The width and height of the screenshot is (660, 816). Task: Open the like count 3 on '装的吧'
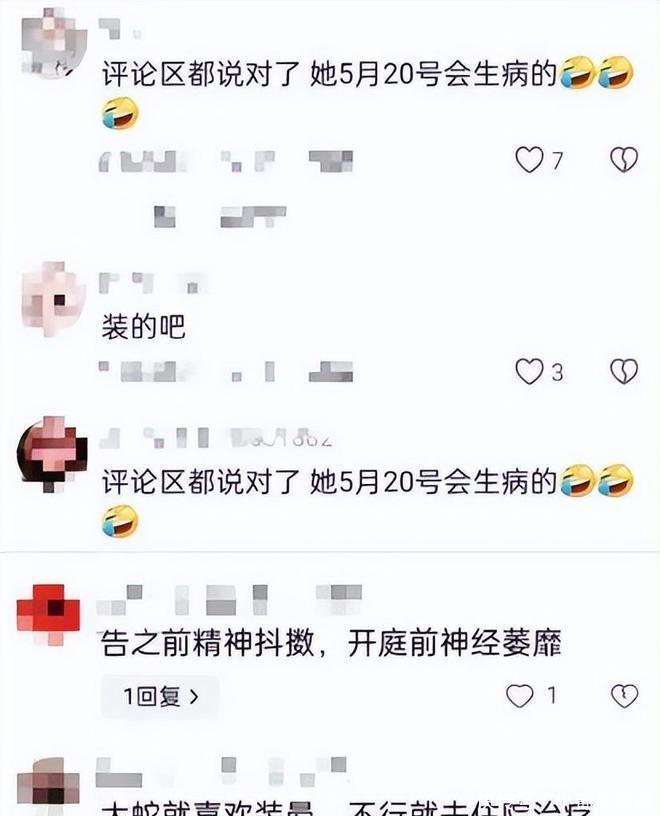(x=557, y=373)
